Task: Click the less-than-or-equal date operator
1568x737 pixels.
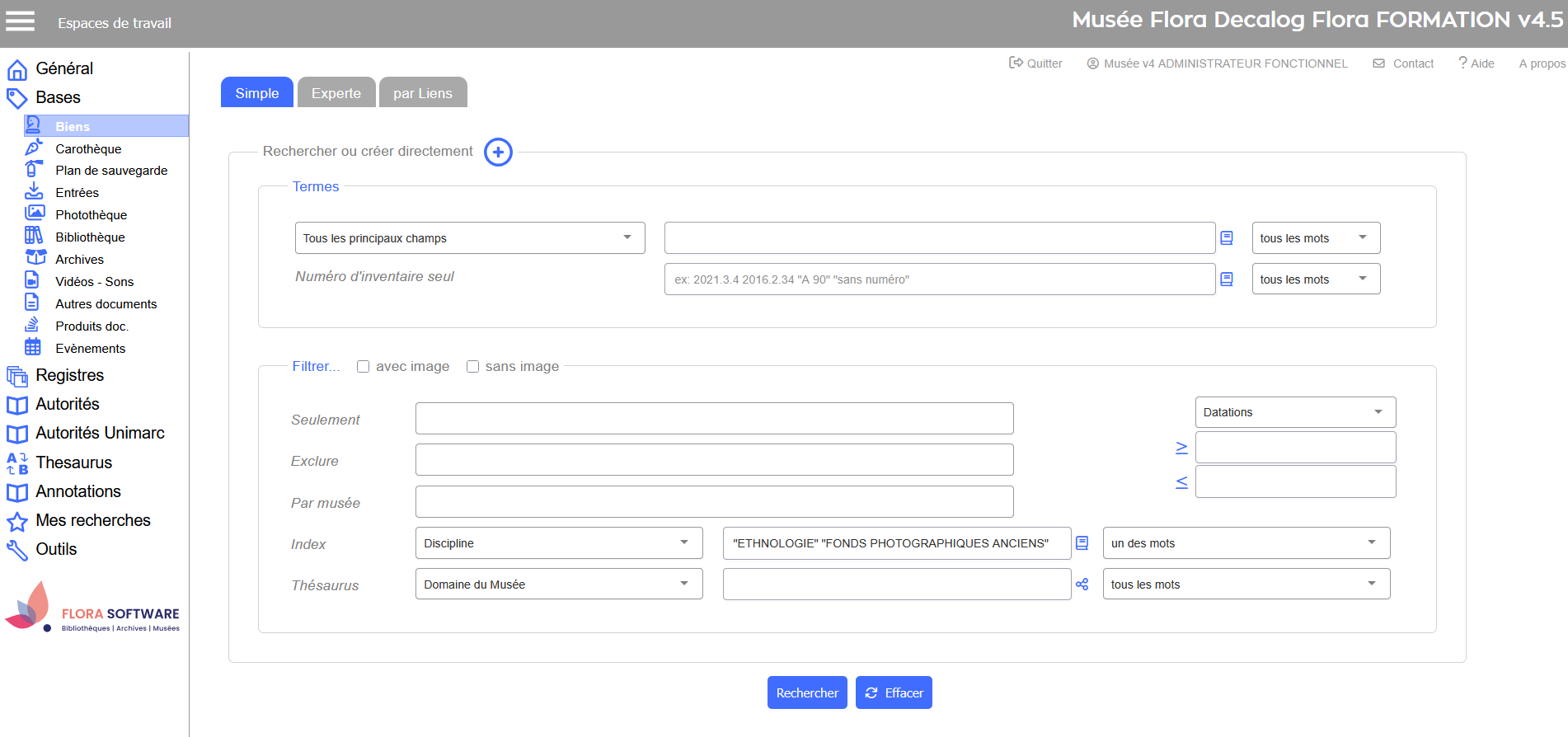Action: coord(1181,482)
